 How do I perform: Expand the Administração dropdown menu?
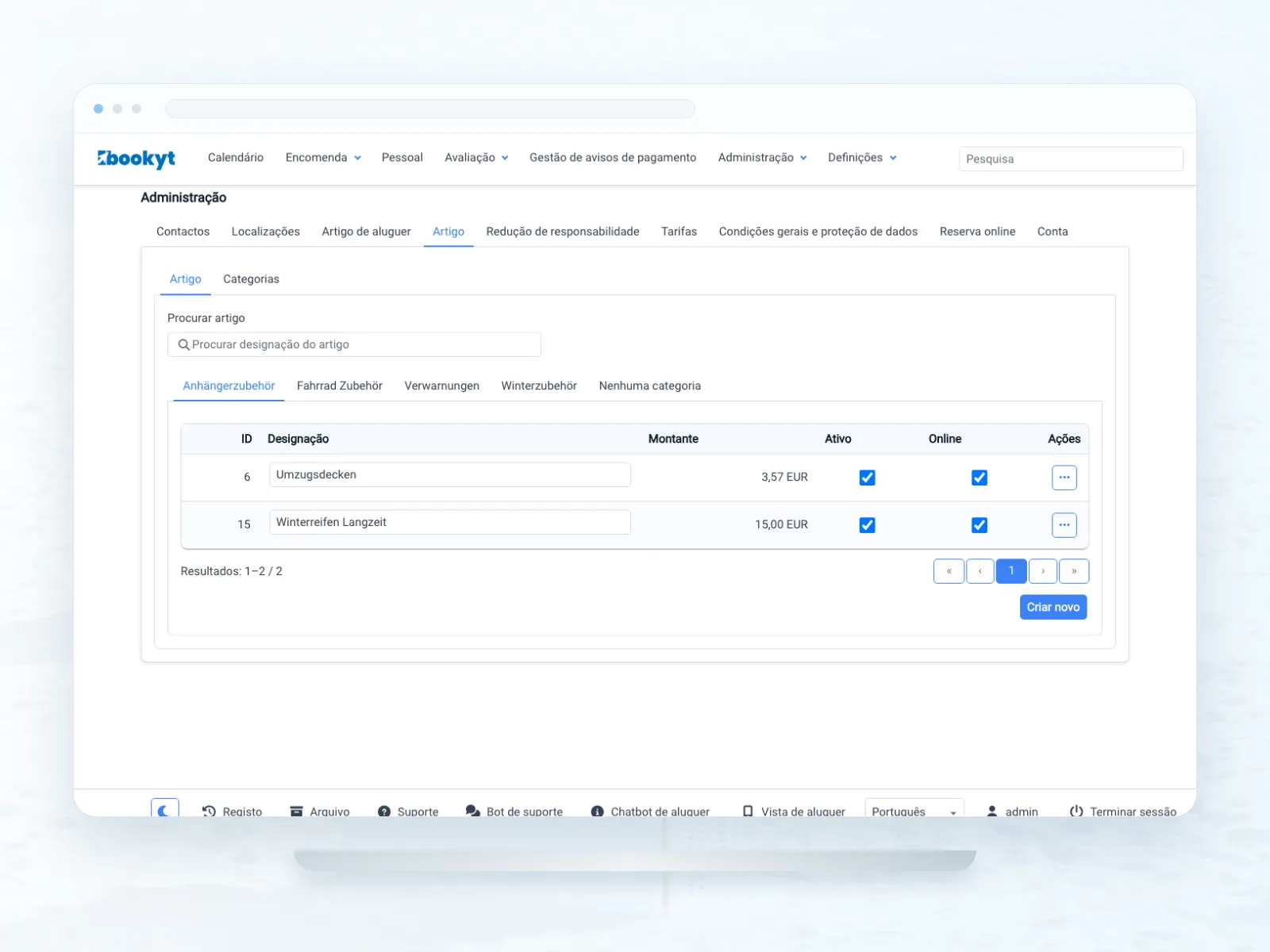tap(763, 158)
